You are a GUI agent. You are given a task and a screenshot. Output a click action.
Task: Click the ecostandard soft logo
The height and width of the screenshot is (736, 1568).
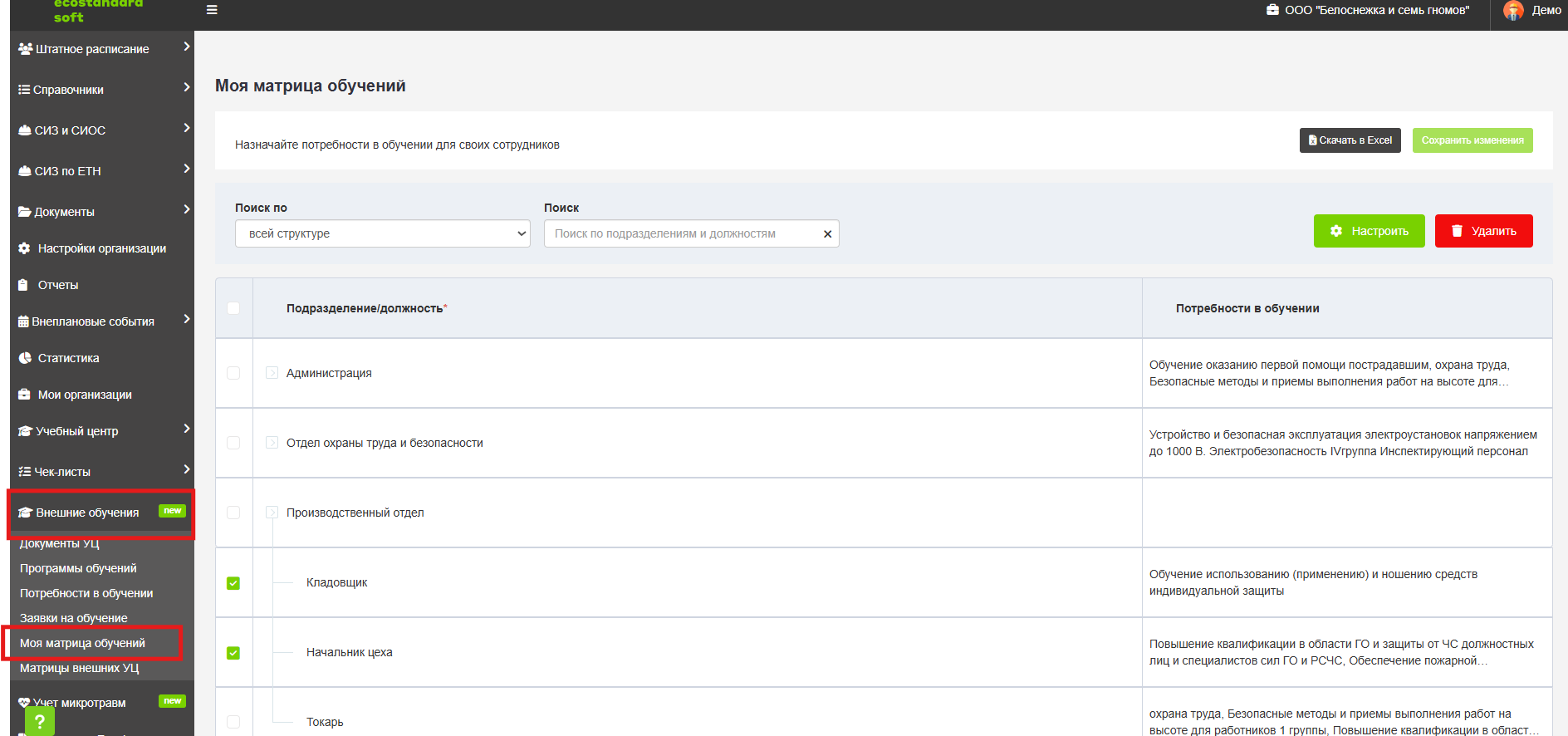tap(98, 10)
